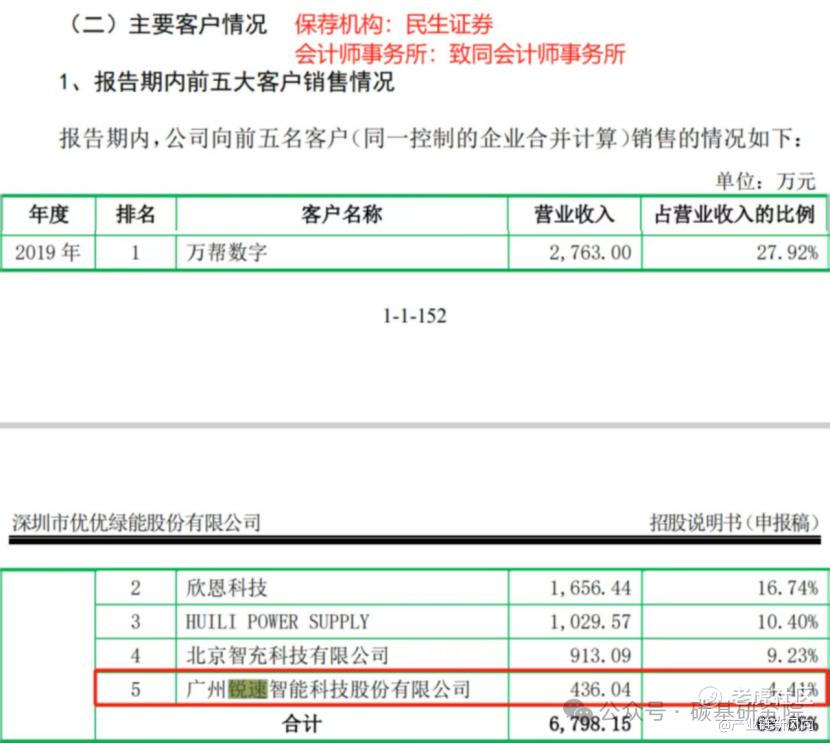830x744 pixels.
Task: Select the '排名' column header
Action: 136,214
